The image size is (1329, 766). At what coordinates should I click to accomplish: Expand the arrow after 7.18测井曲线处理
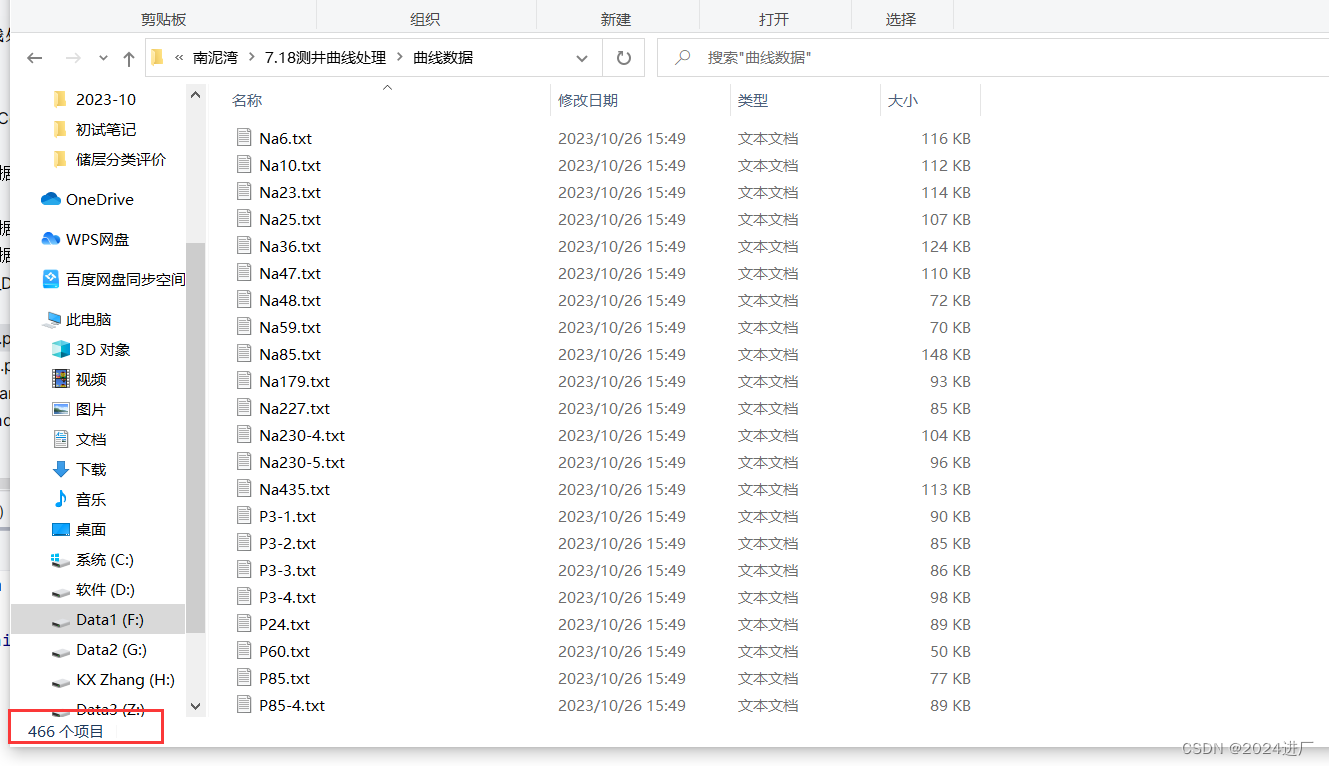[x=400, y=58]
